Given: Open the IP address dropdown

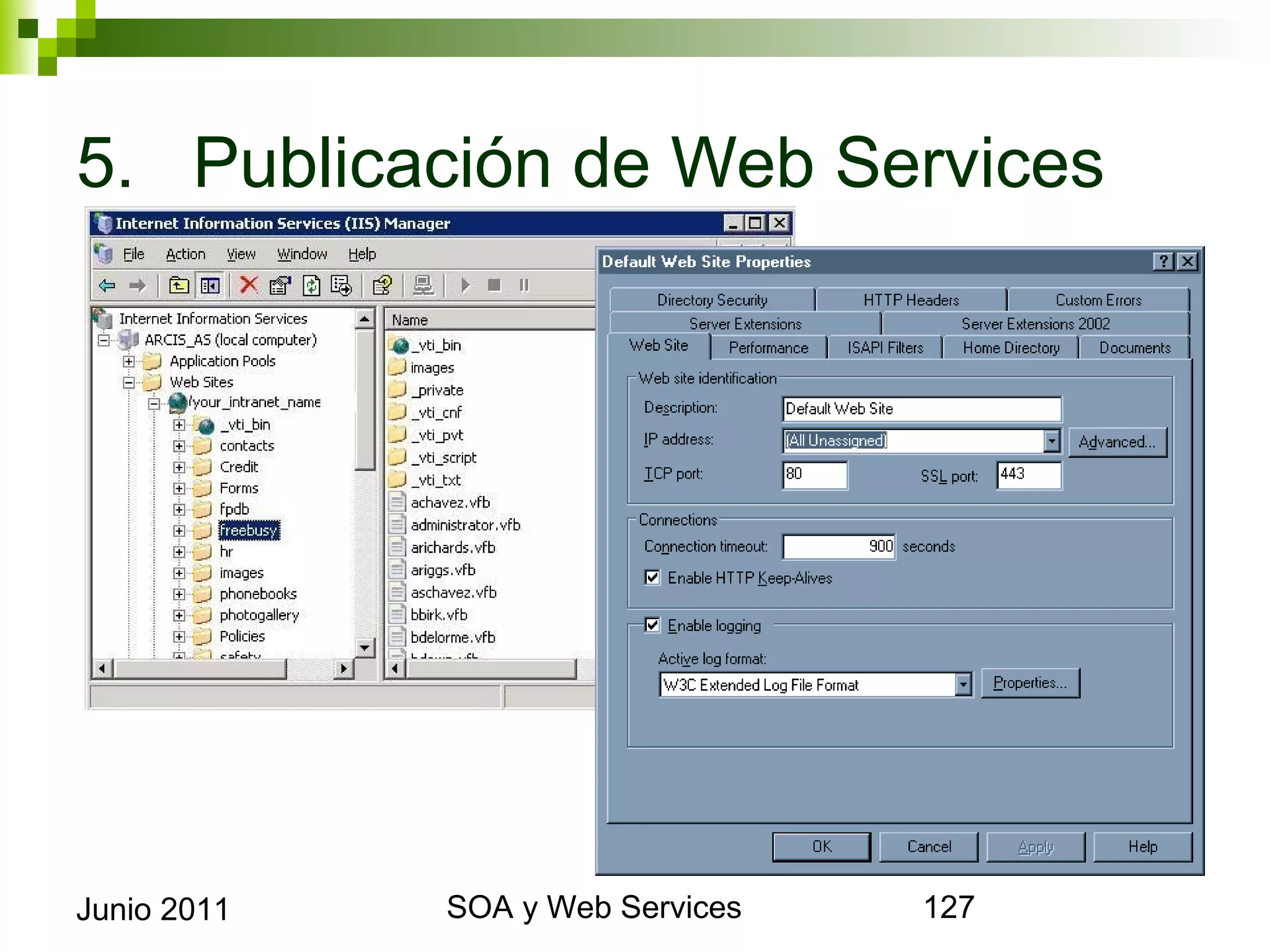Looking at the screenshot, I should pos(1051,441).
